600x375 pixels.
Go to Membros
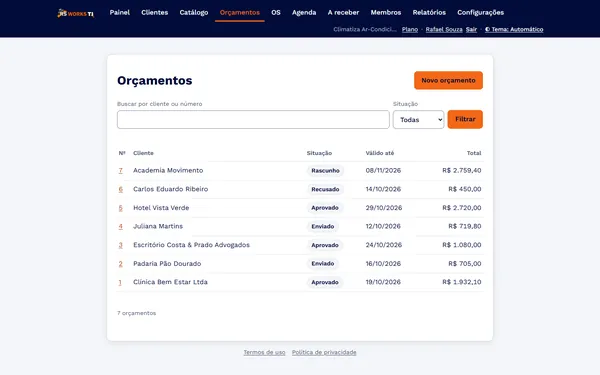(x=386, y=13)
